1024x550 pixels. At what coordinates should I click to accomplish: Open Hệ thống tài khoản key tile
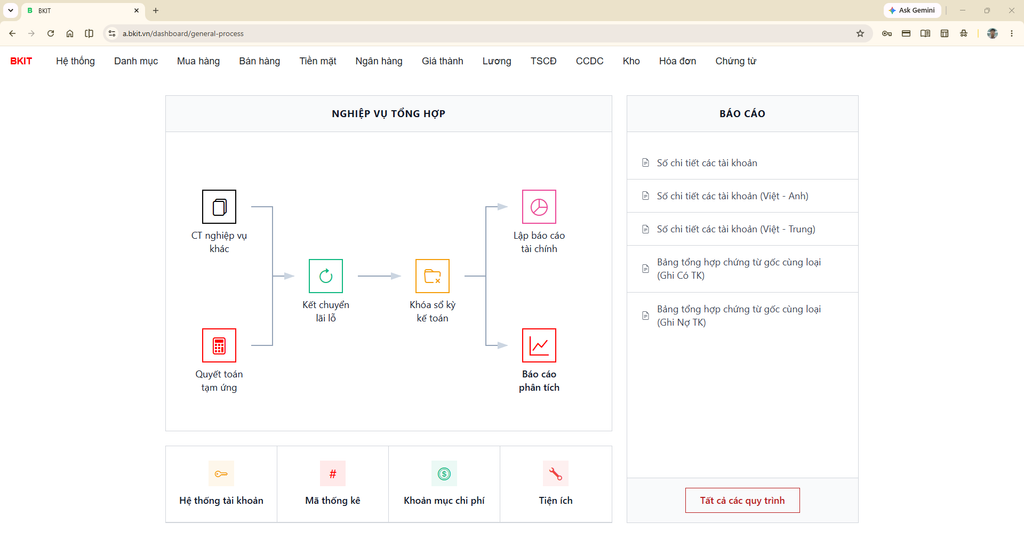pos(221,484)
